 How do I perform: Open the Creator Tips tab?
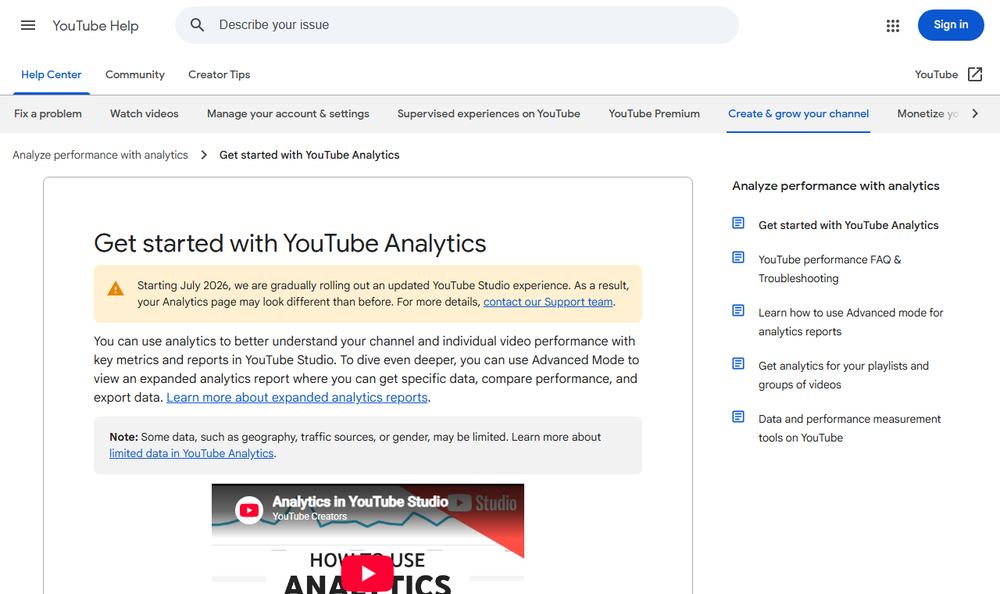click(x=219, y=75)
